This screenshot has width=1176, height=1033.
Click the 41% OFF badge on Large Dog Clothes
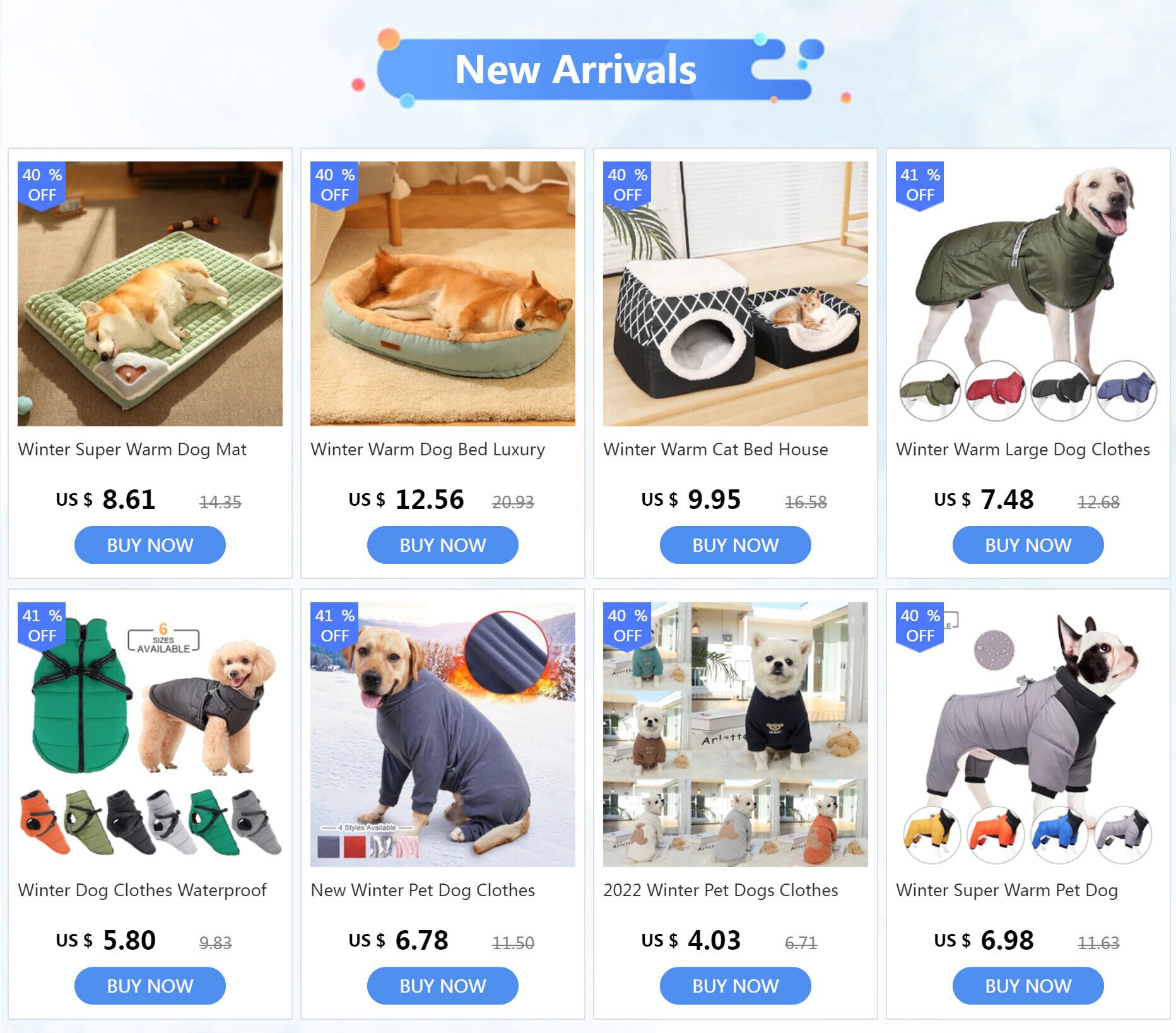920,185
